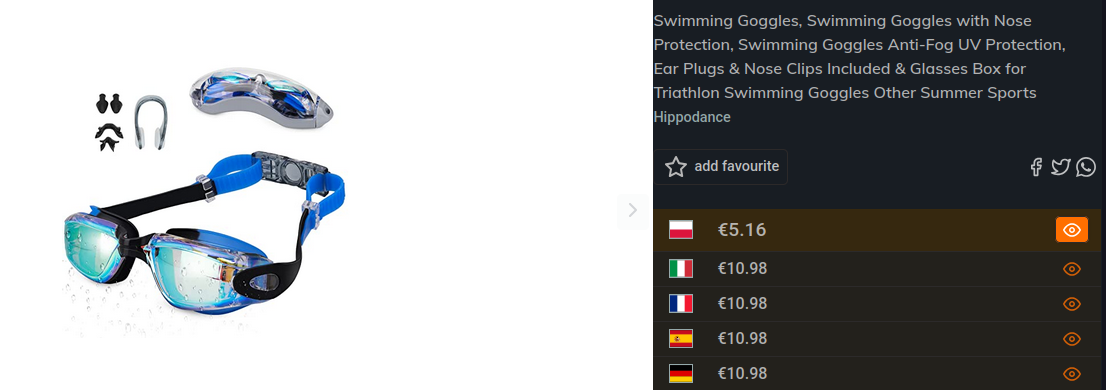The height and width of the screenshot is (390, 1106).
Task: Toggle the eye icon for Italy price
Action: 1071,269
